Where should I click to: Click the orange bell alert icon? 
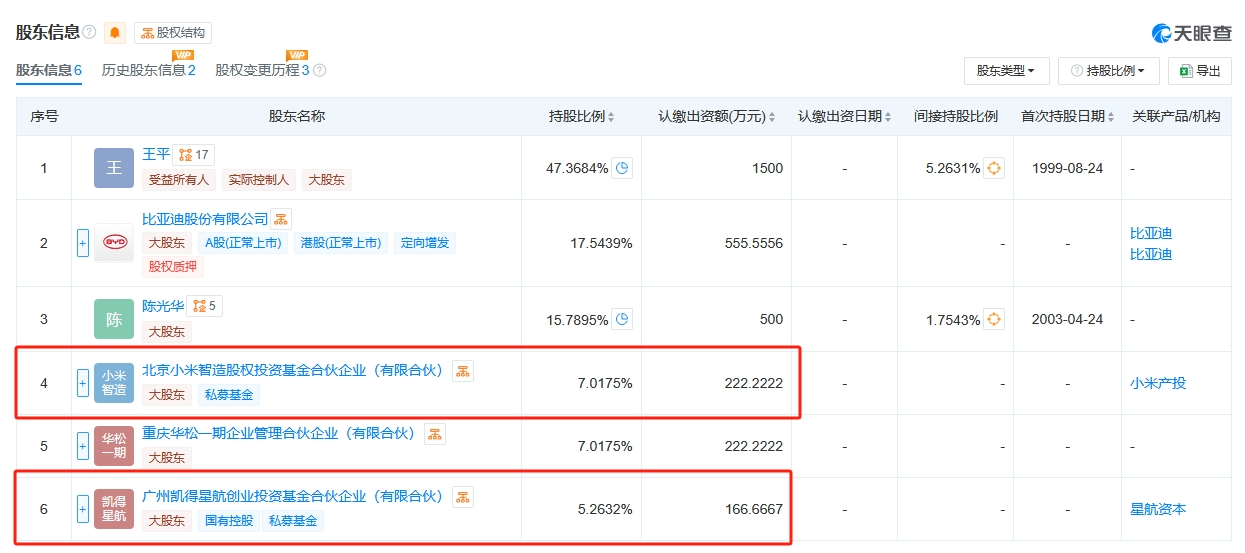[x=115, y=33]
